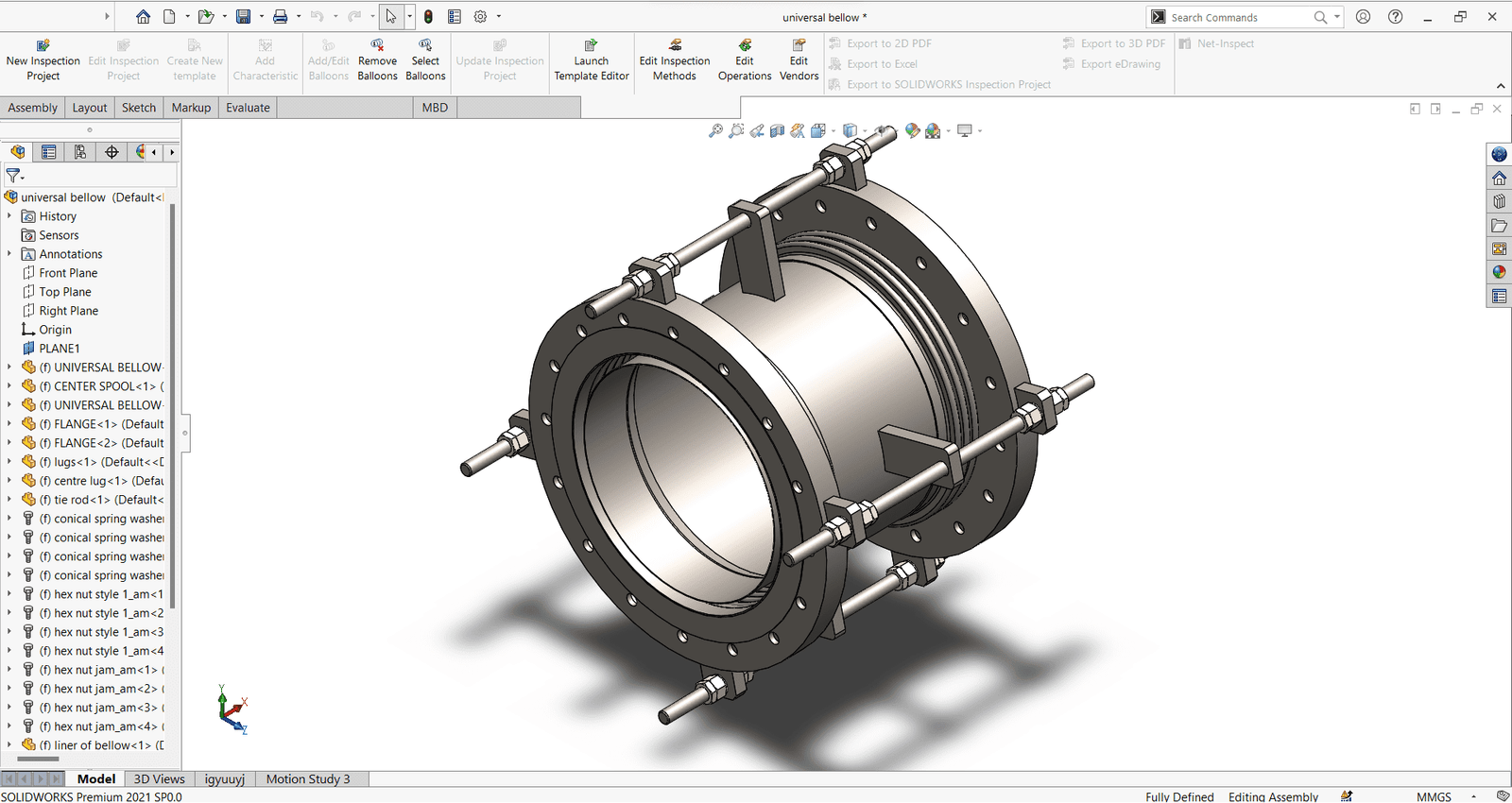
Task: Switch to the Evaluate tab
Action: 248,108
